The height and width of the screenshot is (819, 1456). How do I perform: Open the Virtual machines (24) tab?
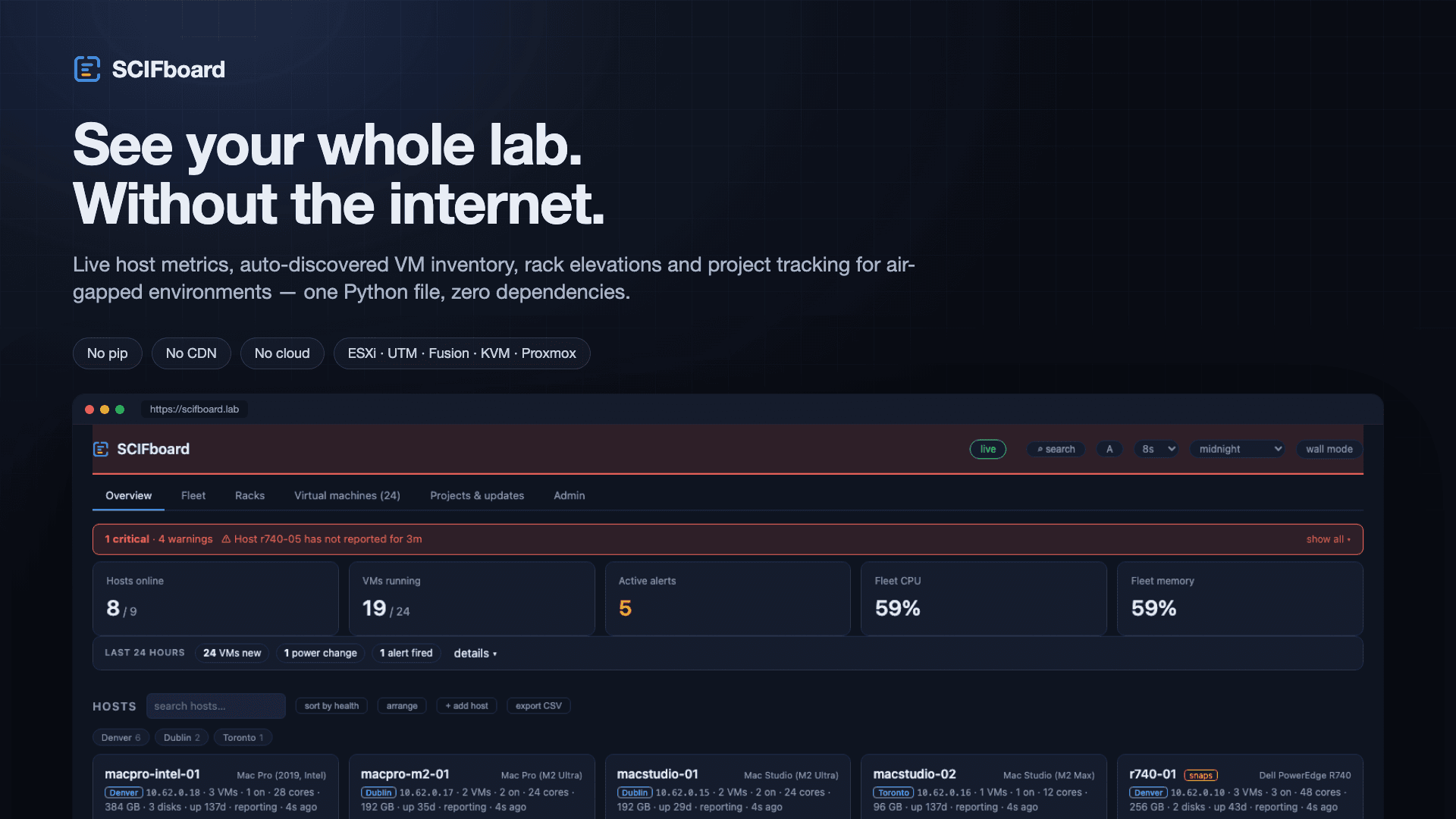pyautogui.click(x=347, y=495)
